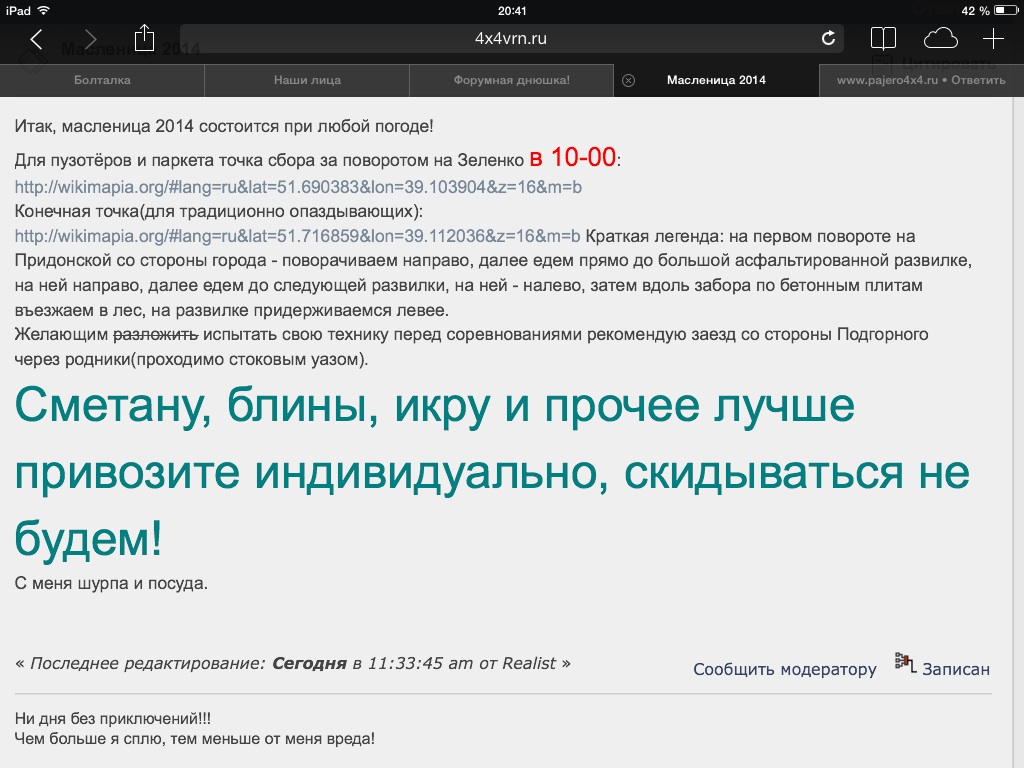Image resolution: width=1024 pixels, height=768 pixels.
Task: Show iCloud tabs via the cloud icon
Action: [940, 39]
